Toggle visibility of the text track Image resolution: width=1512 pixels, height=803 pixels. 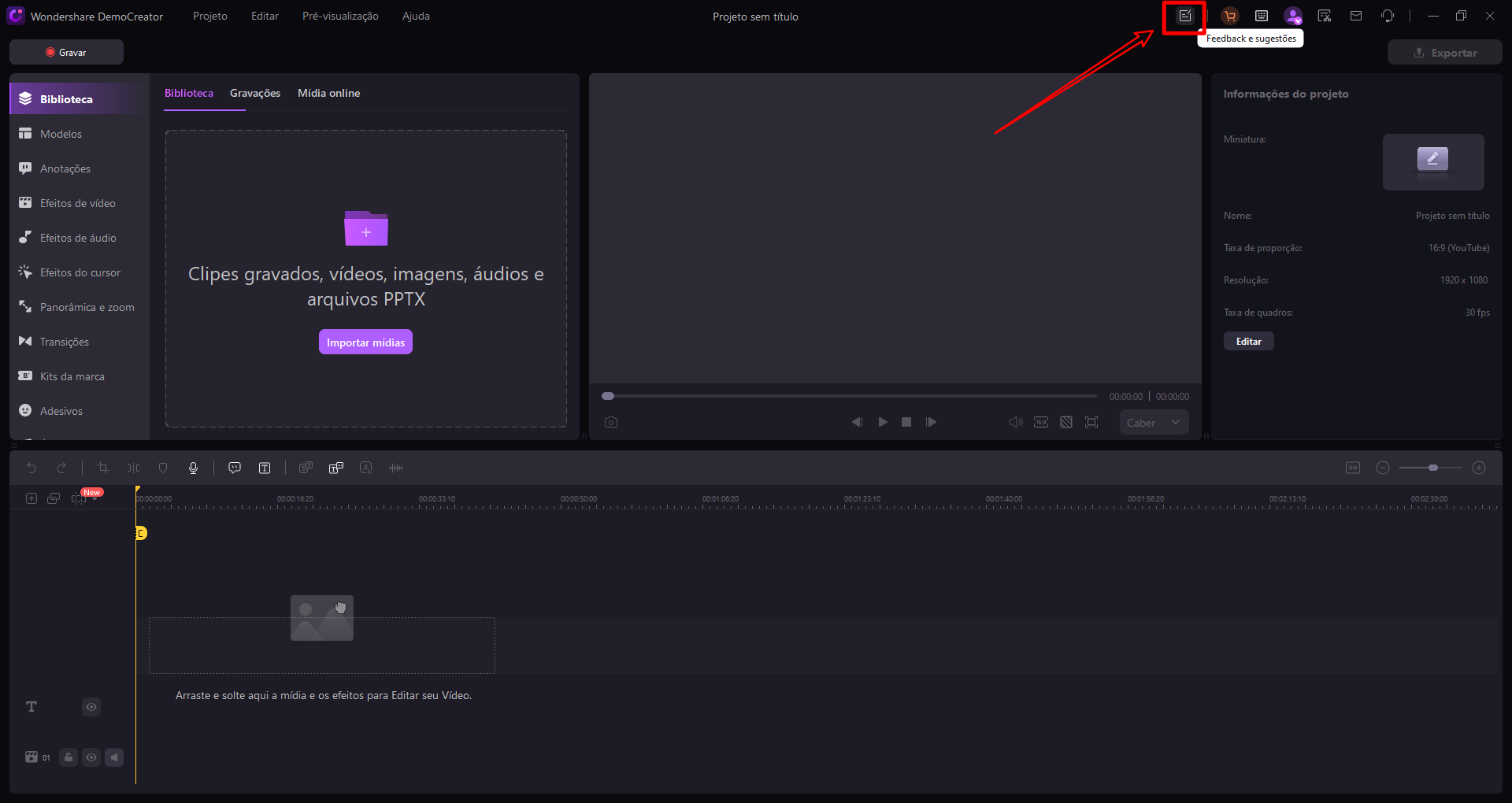(91, 707)
